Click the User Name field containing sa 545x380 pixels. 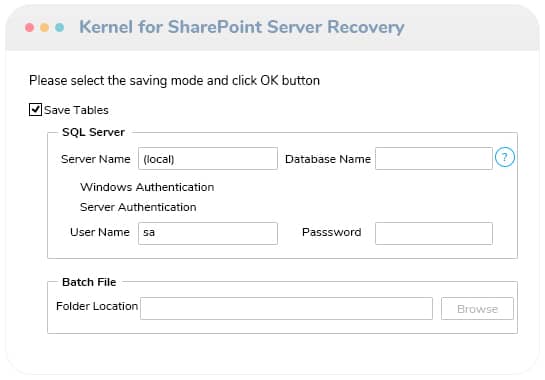(x=208, y=233)
